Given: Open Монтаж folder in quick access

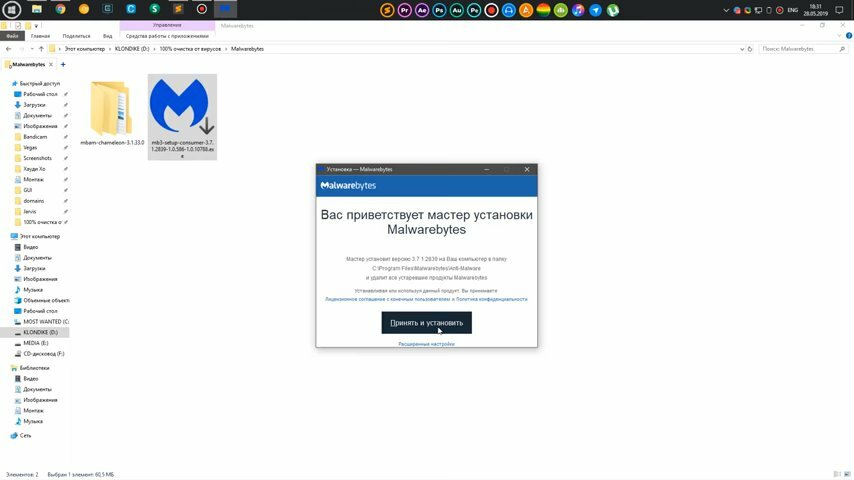Looking at the screenshot, I should [34, 179].
